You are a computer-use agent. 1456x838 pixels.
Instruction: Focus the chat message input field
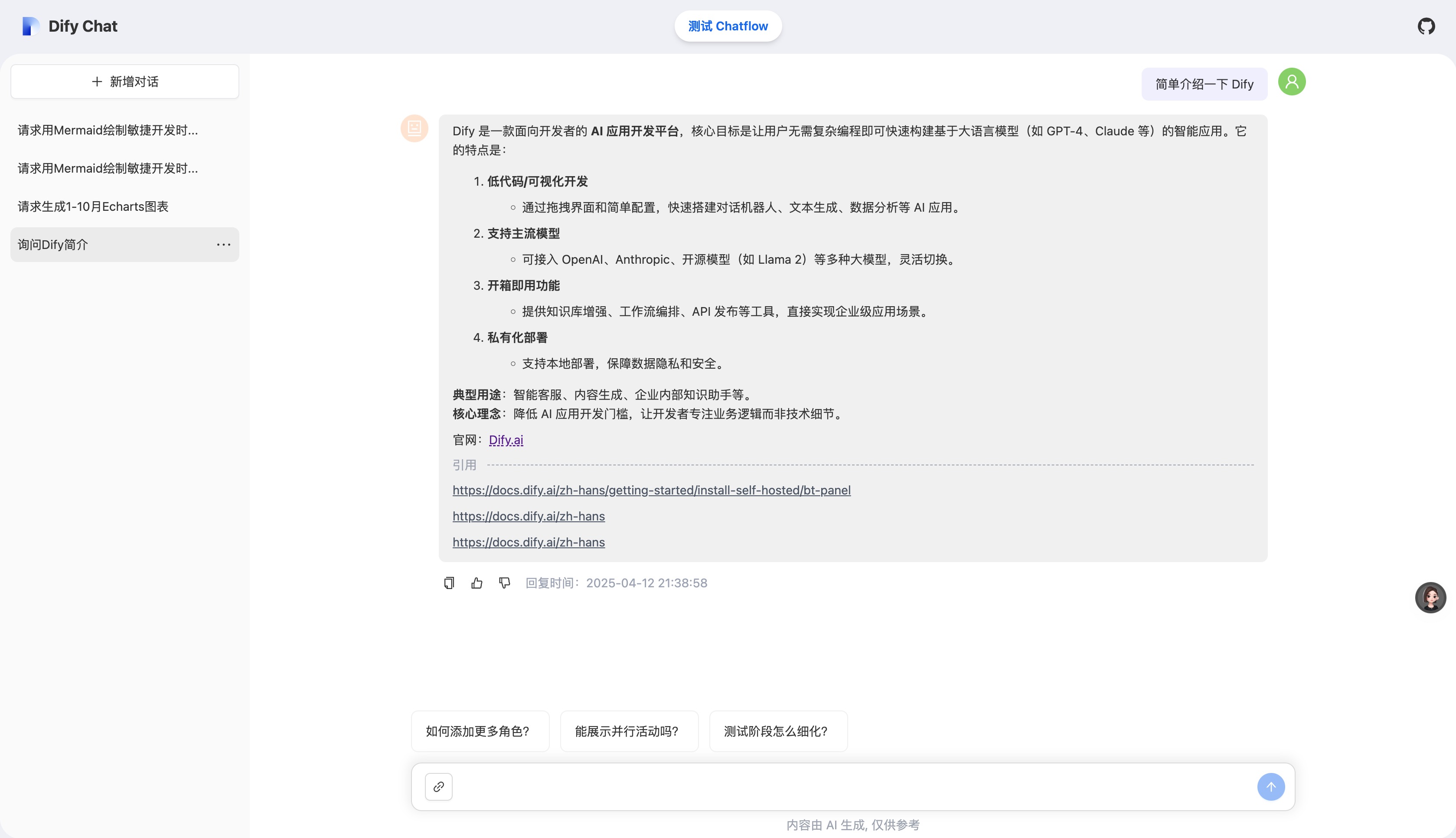[x=852, y=787]
